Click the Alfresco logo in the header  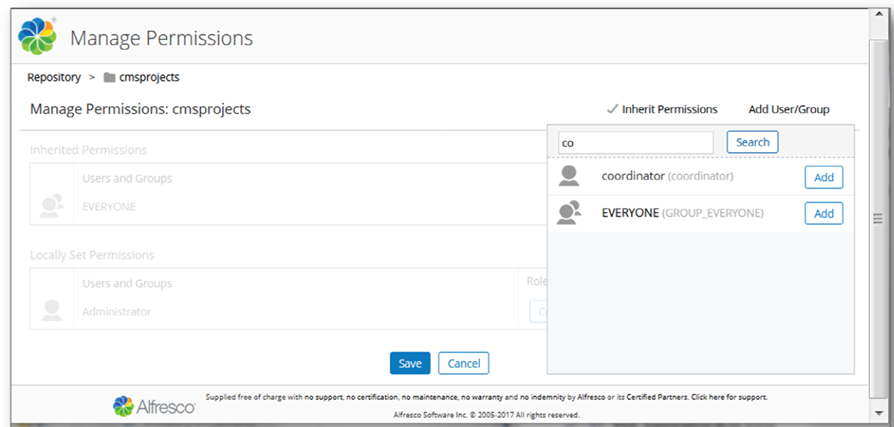click(x=38, y=38)
